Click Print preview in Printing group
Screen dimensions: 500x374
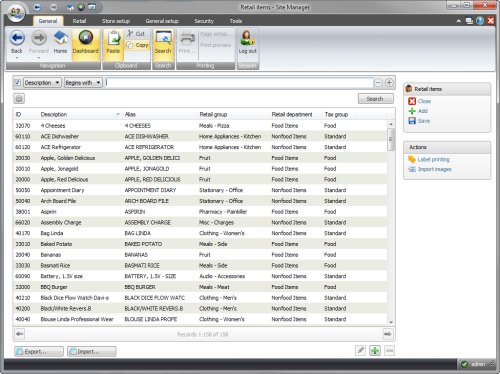[216, 45]
